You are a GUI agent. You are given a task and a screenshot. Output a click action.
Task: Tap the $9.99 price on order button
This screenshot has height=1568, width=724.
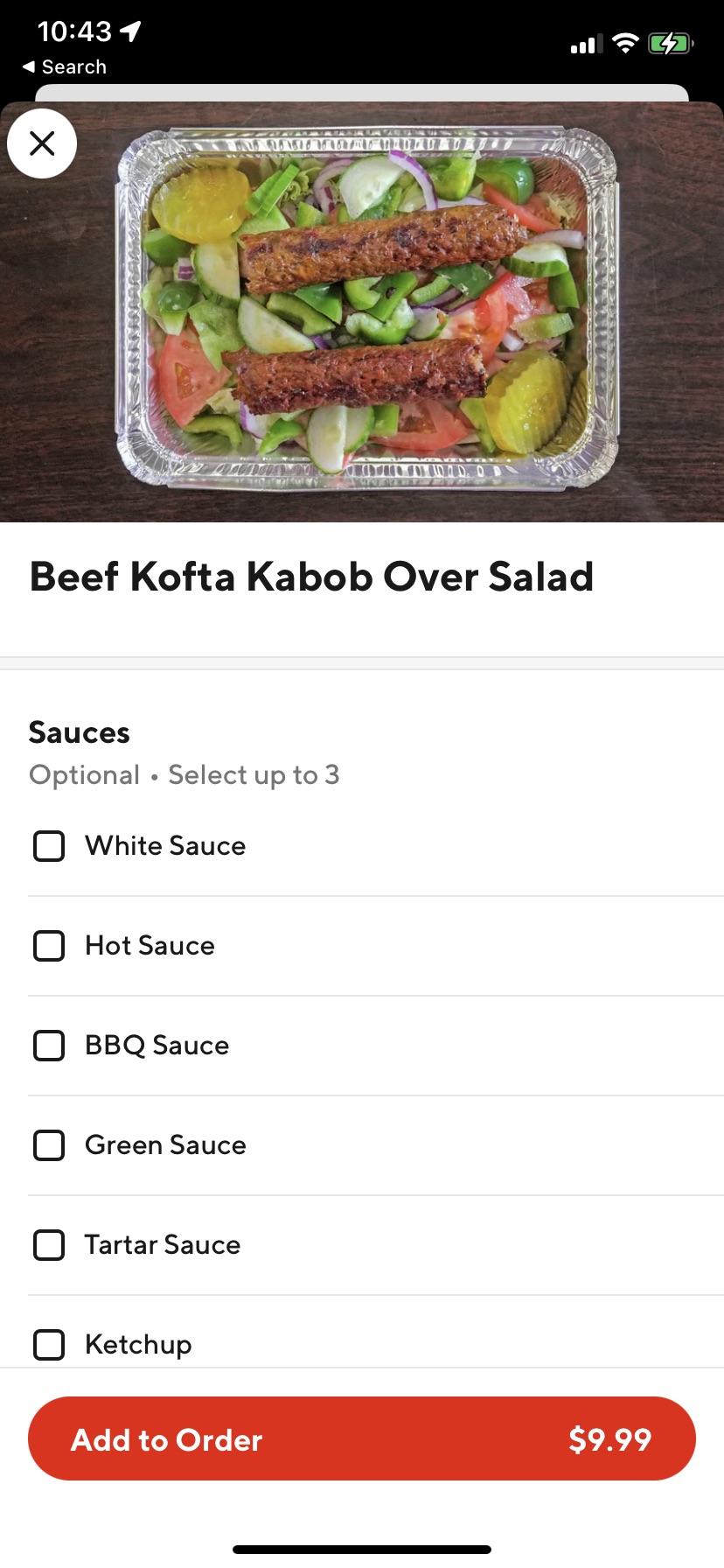609,1439
